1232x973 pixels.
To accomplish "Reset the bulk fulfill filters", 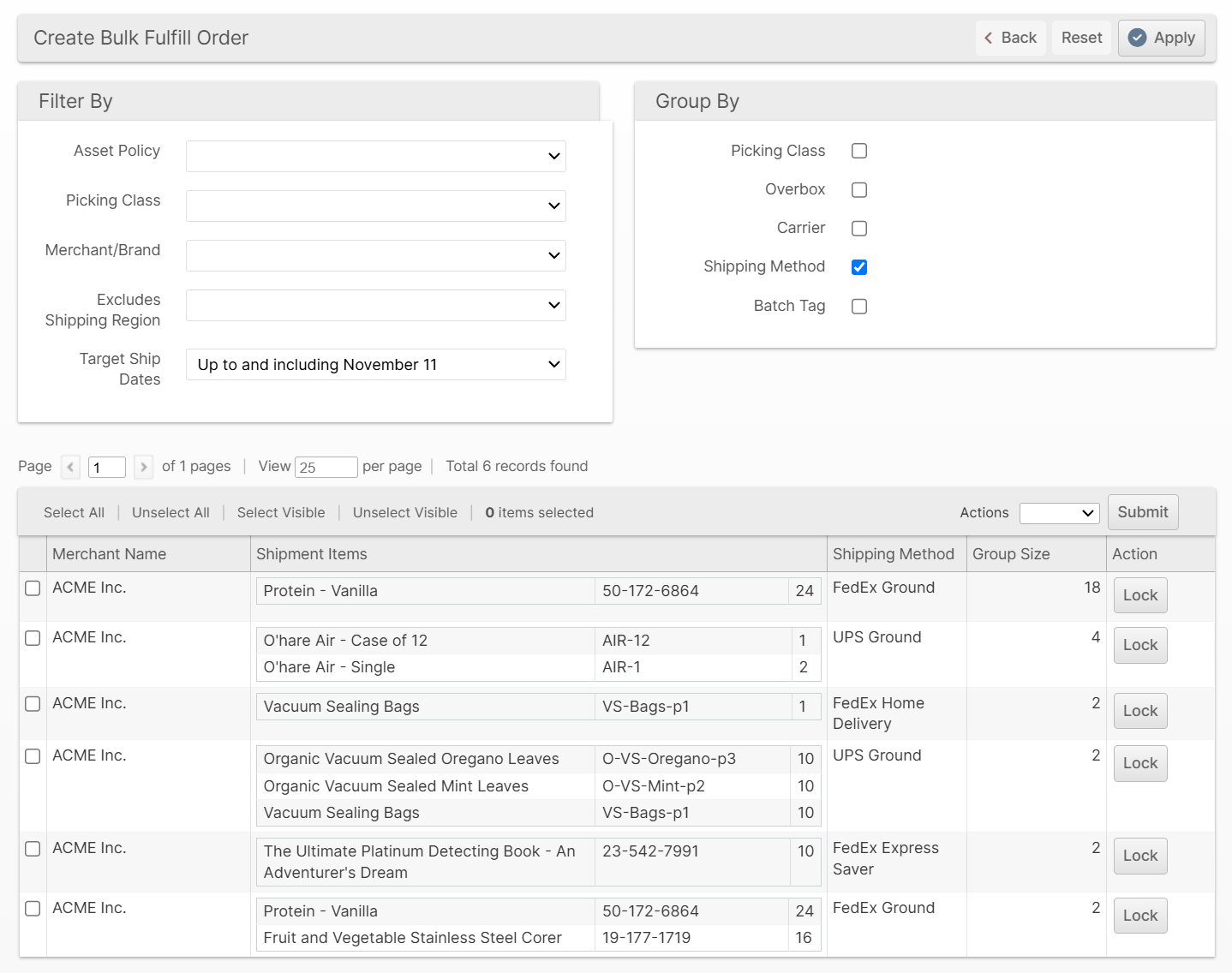I will coord(1081,38).
